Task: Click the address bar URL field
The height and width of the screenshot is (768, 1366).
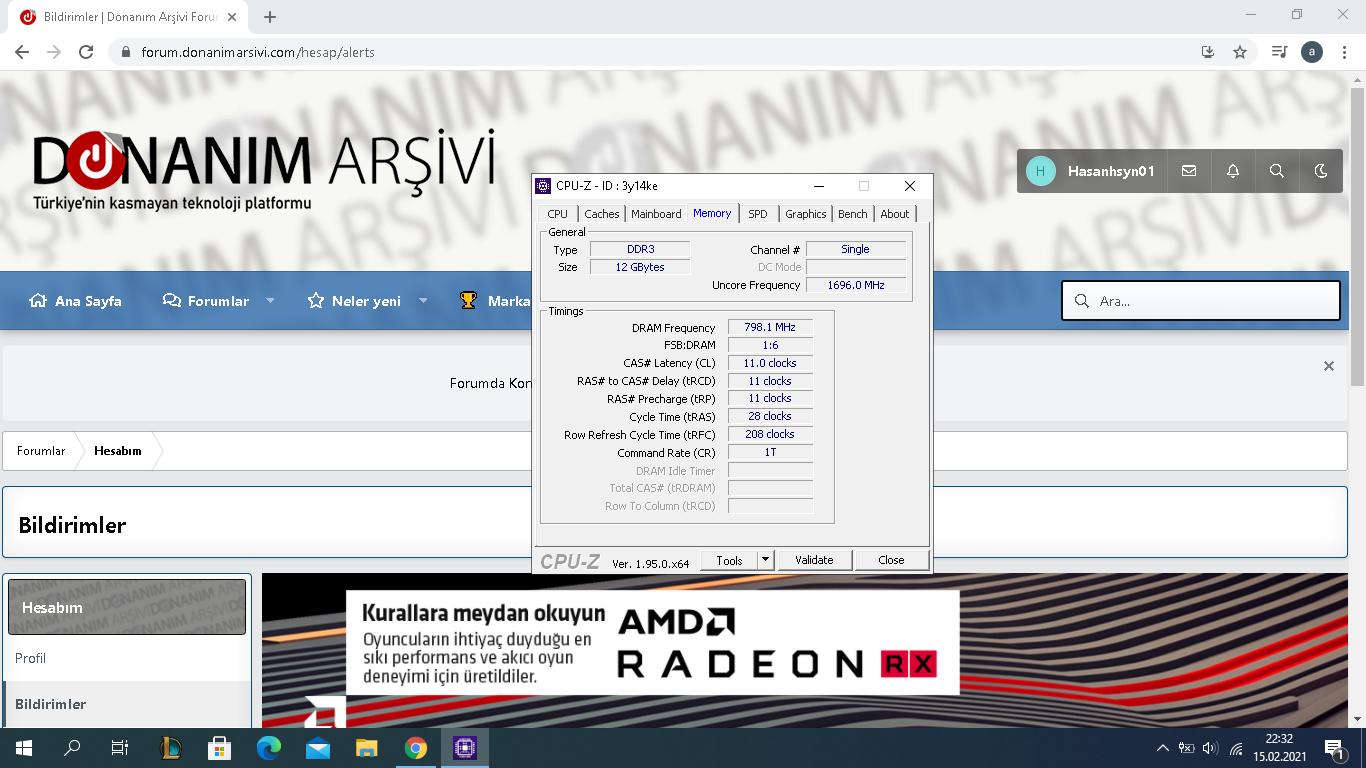Action: pyautogui.click(x=660, y=52)
